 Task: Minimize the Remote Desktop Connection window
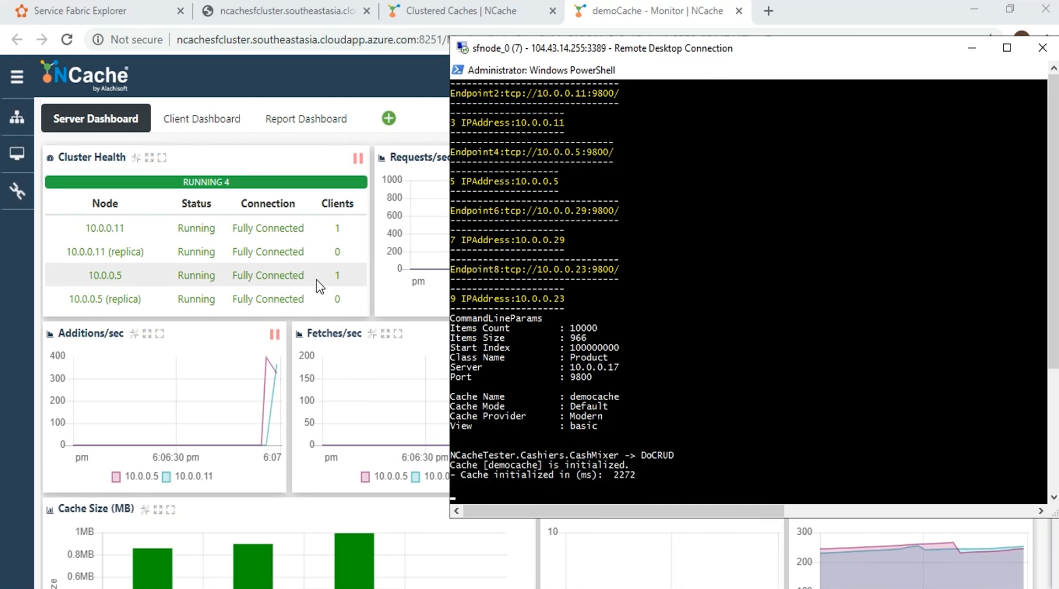[x=972, y=47]
